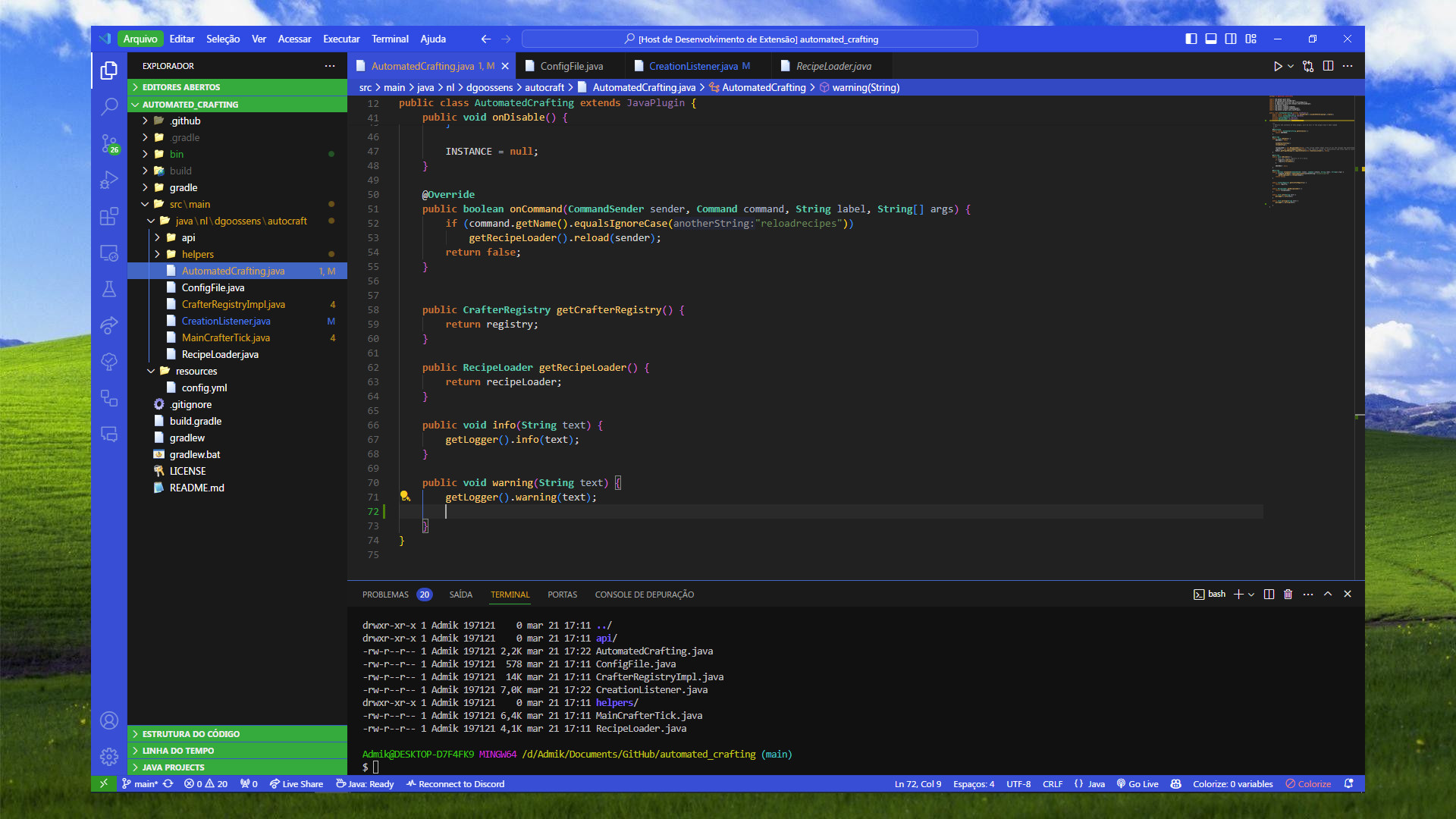
Task: Kill terminal with the trash icon
Action: tap(1288, 595)
